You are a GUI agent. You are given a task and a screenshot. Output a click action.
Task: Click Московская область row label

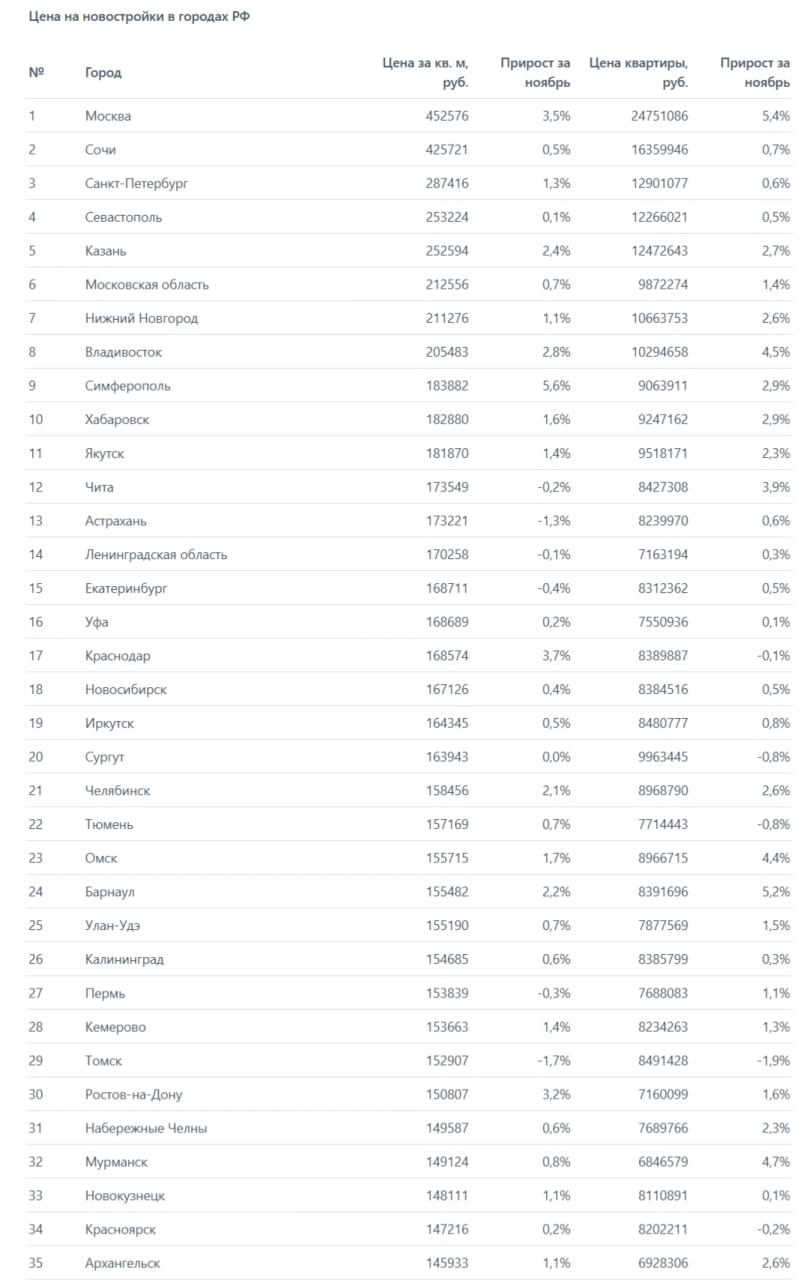(147, 285)
